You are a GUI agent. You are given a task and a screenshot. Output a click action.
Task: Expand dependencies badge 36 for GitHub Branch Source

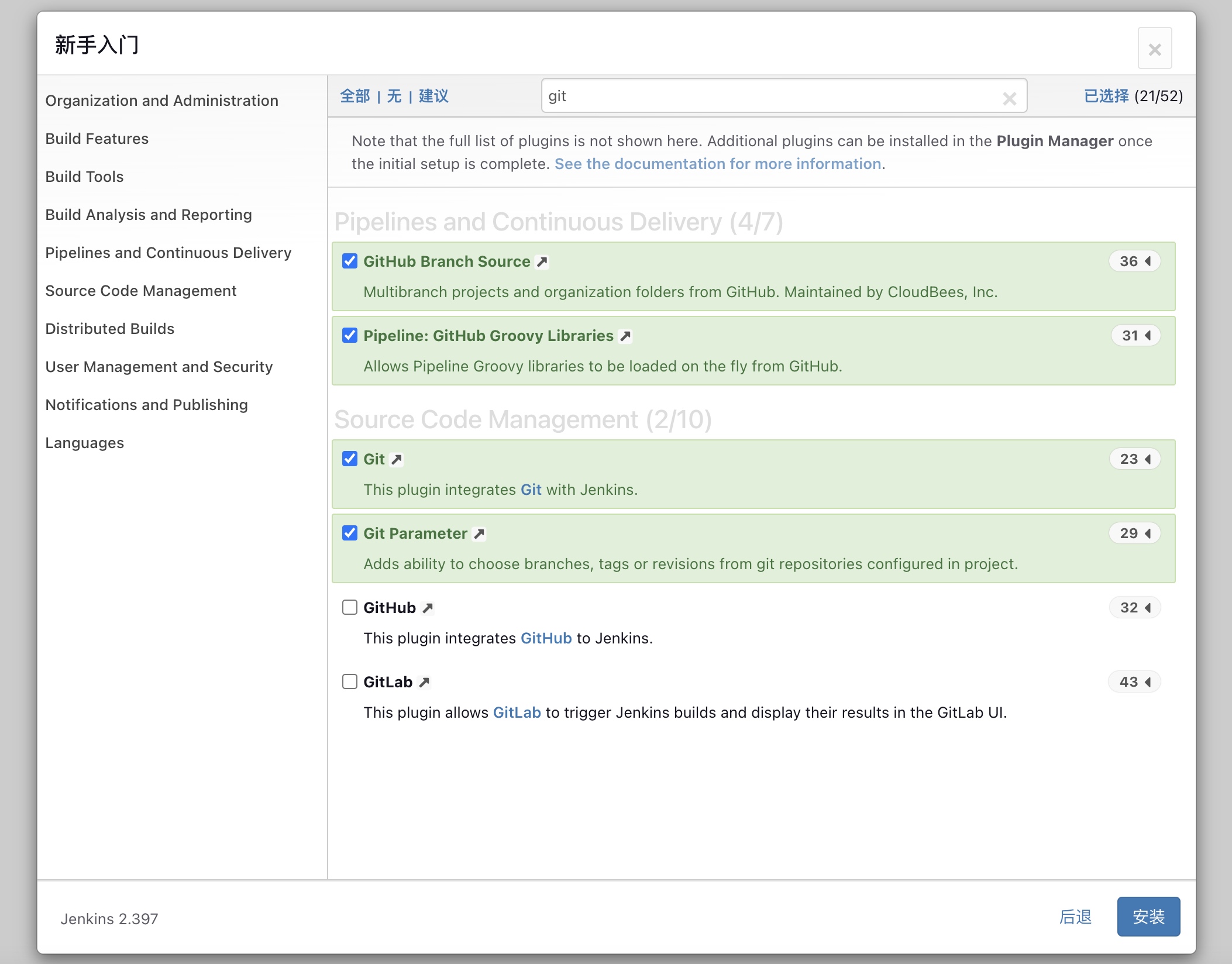(1134, 261)
